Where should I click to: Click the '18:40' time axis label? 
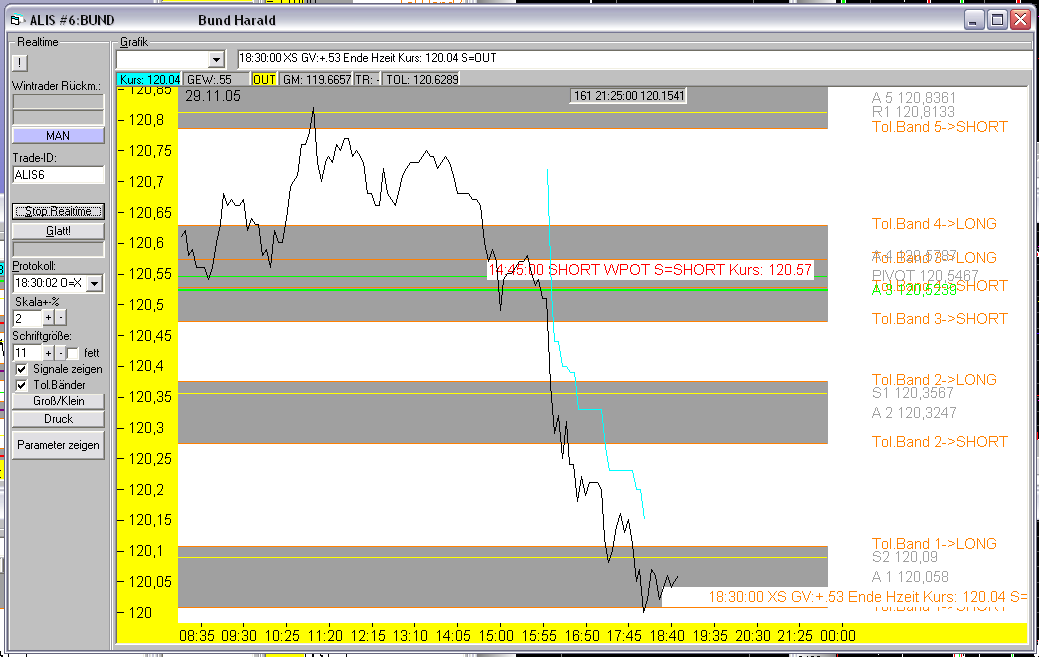point(667,636)
